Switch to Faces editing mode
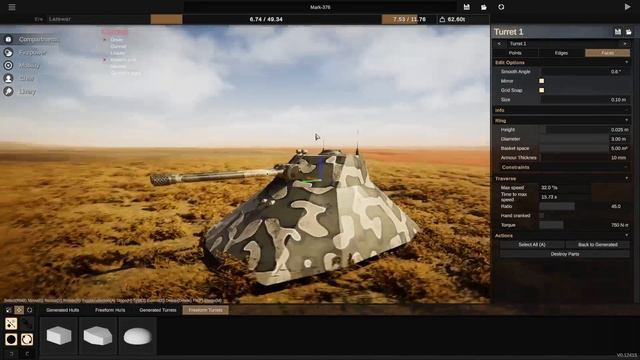This screenshot has width=640, height=360. pyautogui.click(x=607, y=53)
